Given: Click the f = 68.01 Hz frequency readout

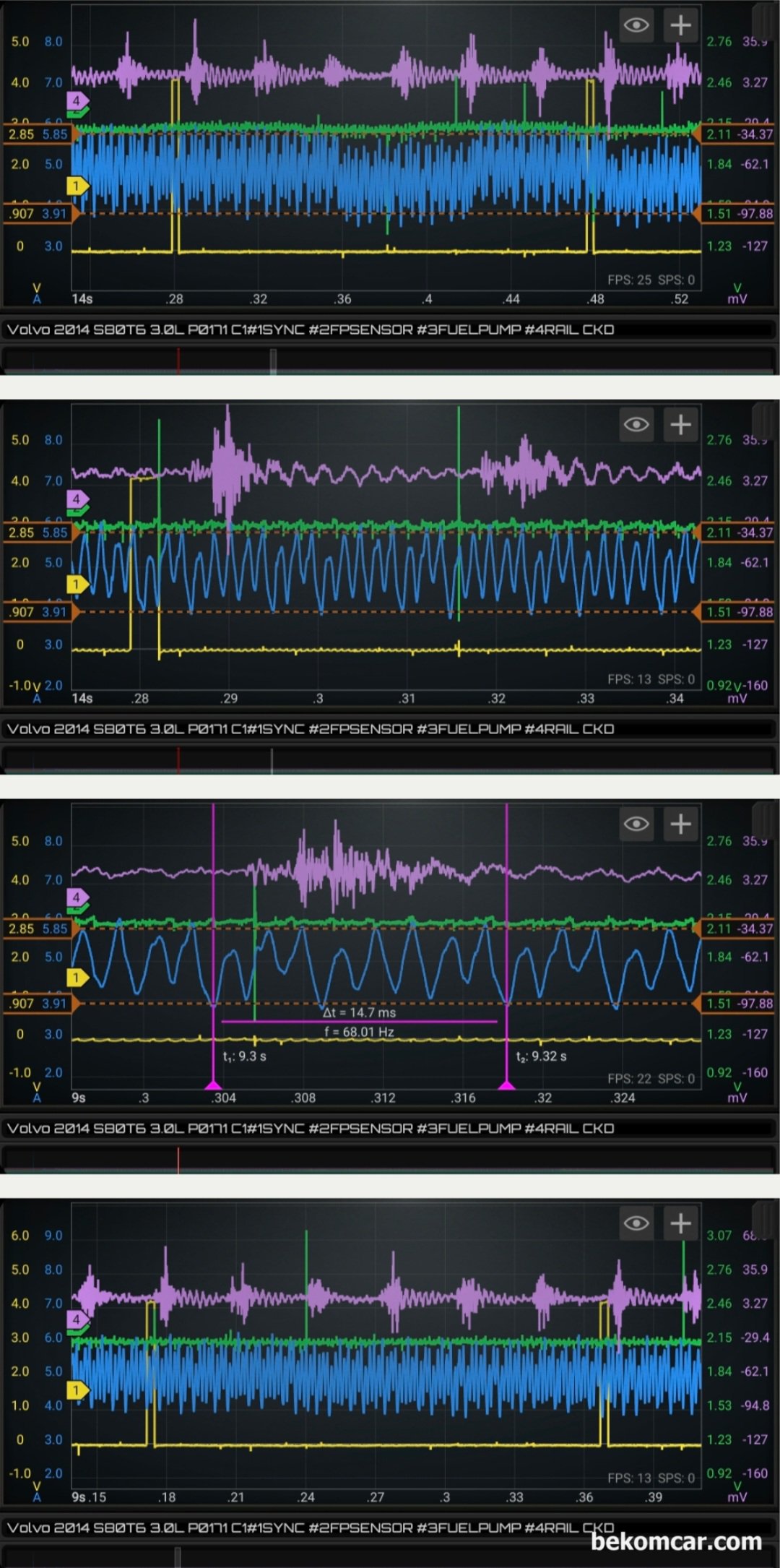Looking at the screenshot, I should pyautogui.click(x=360, y=1032).
